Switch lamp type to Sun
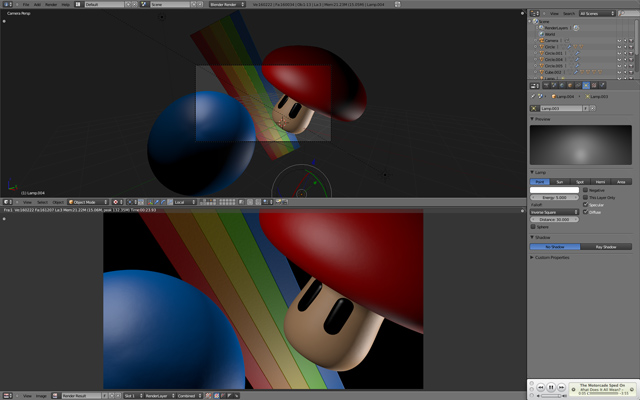 coord(560,182)
